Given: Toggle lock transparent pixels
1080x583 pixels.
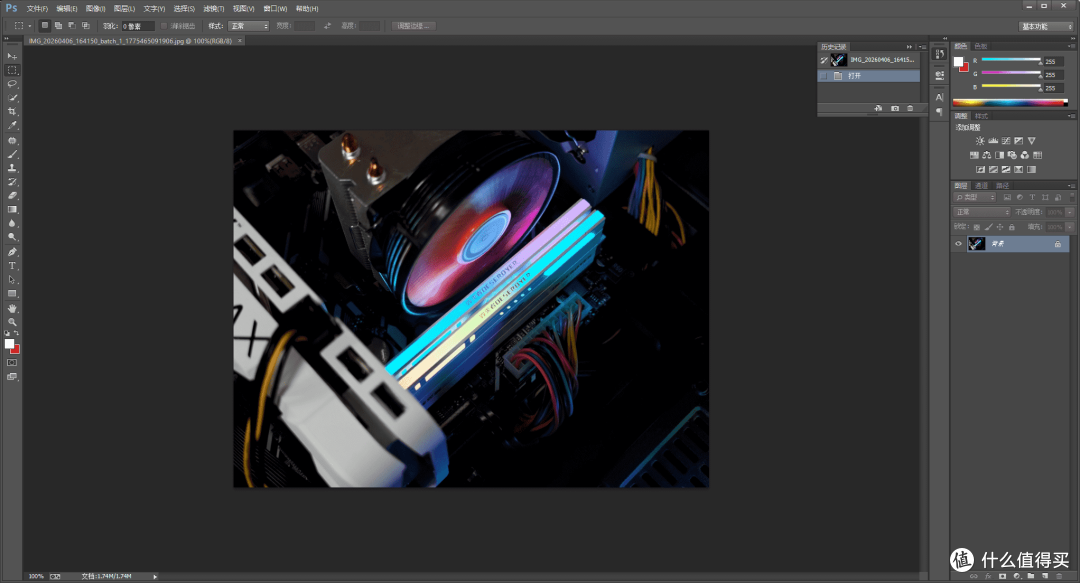Looking at the screenshot, I should point(977,227).
